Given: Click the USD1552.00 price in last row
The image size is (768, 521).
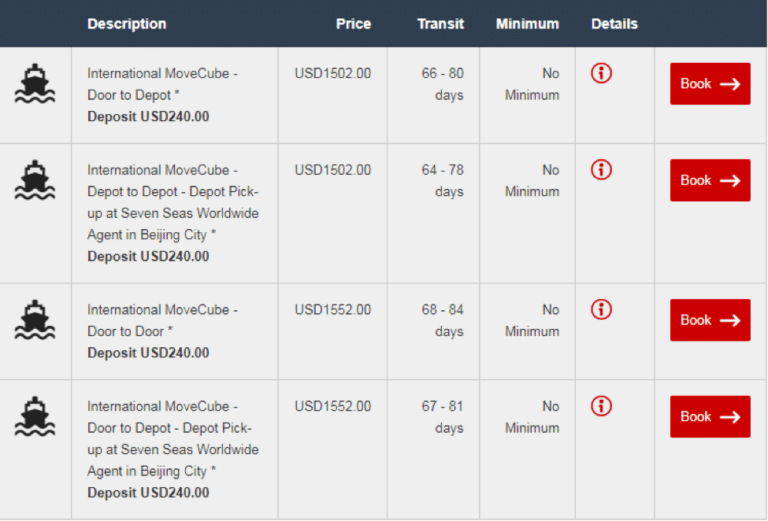Looking at the screenshot, I should tap(332, 407).
